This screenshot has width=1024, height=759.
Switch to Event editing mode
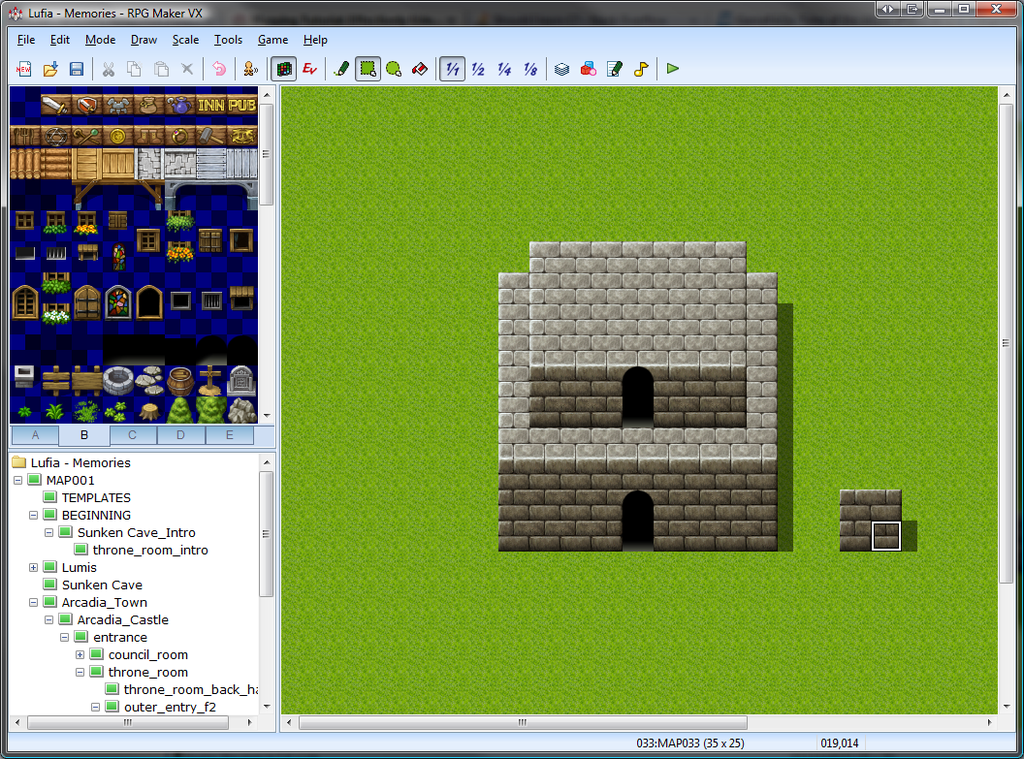click(310, 69)
